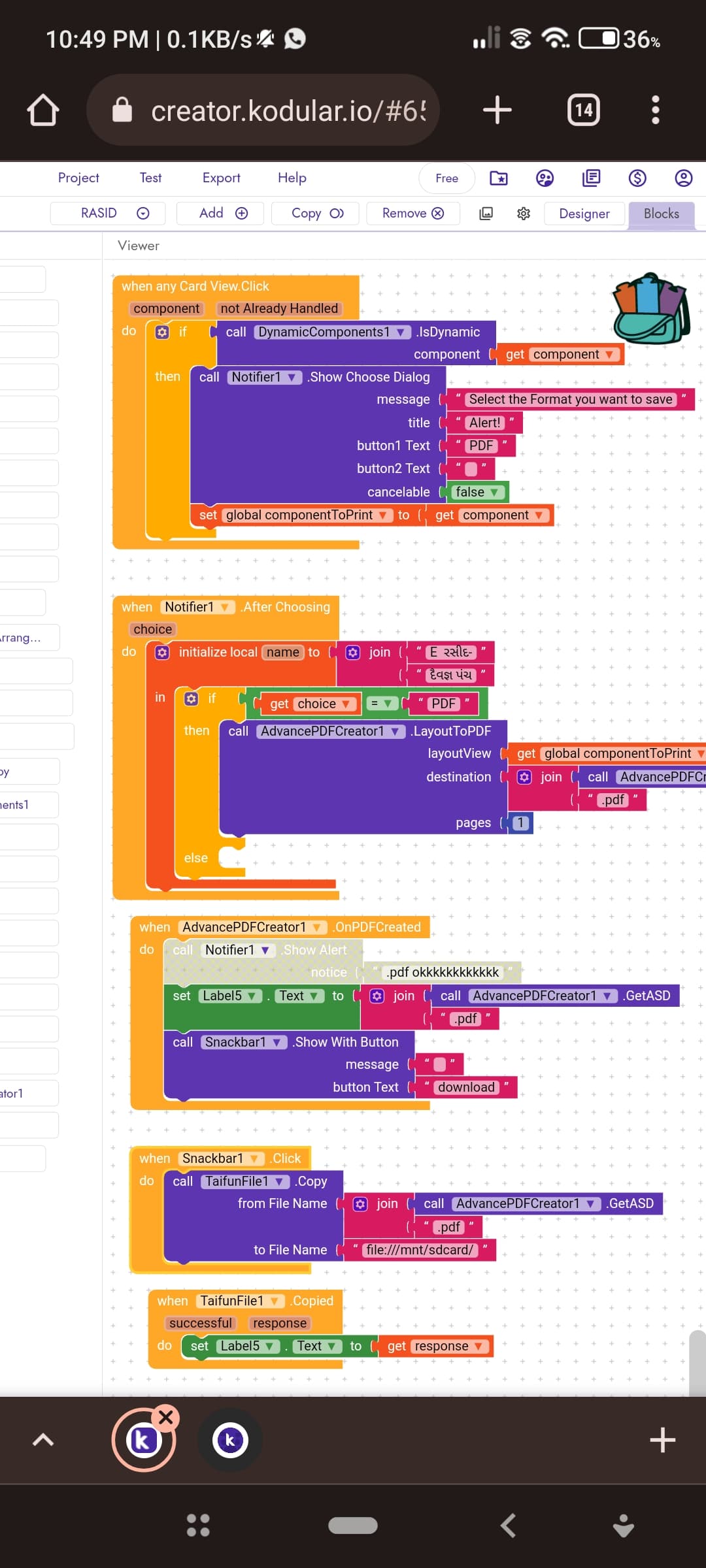Tap the accessibility person navigation icon
Image resolution: width=706 pixels, height=1568 pixels.
pos(624,1526)
